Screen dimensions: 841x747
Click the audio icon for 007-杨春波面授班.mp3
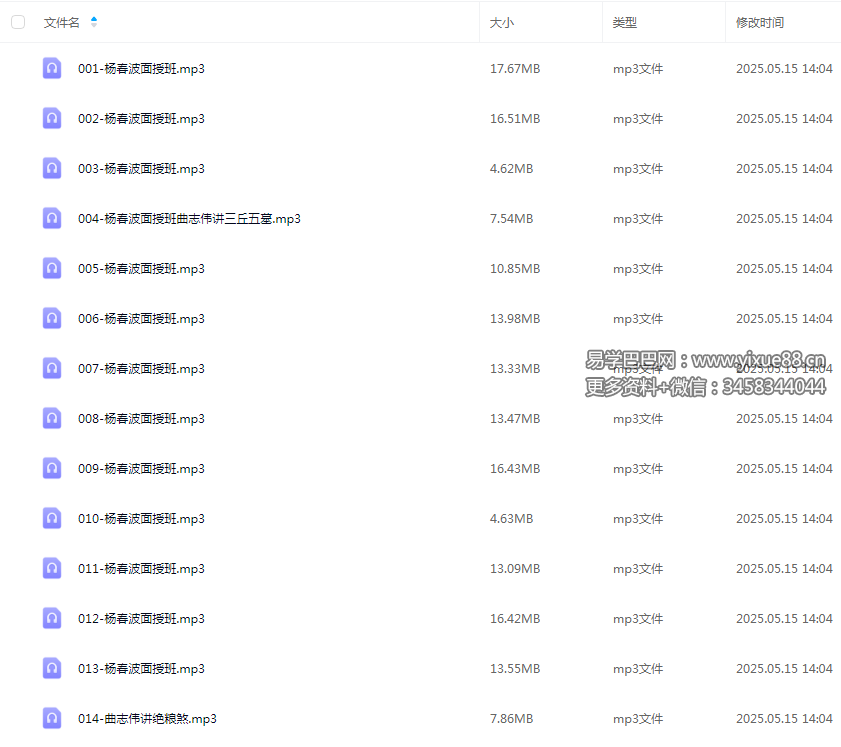point(52,368)
